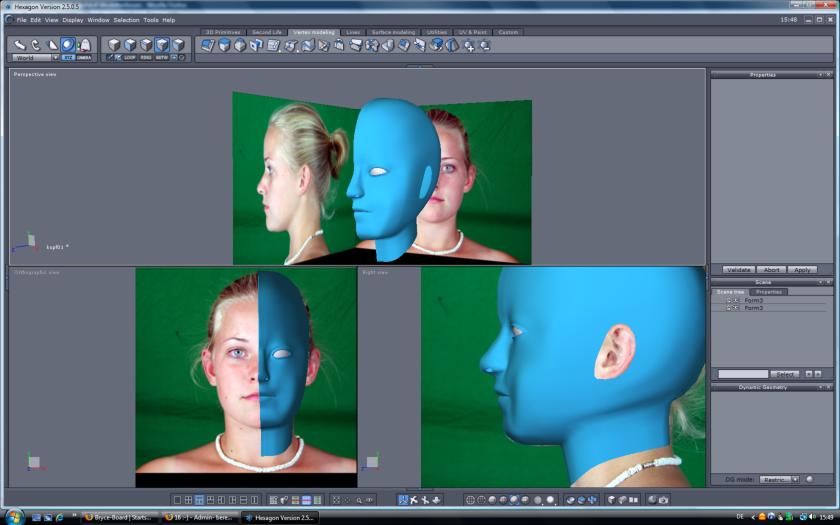Collapse the Properties panel via header arrow

coord(820,75)
